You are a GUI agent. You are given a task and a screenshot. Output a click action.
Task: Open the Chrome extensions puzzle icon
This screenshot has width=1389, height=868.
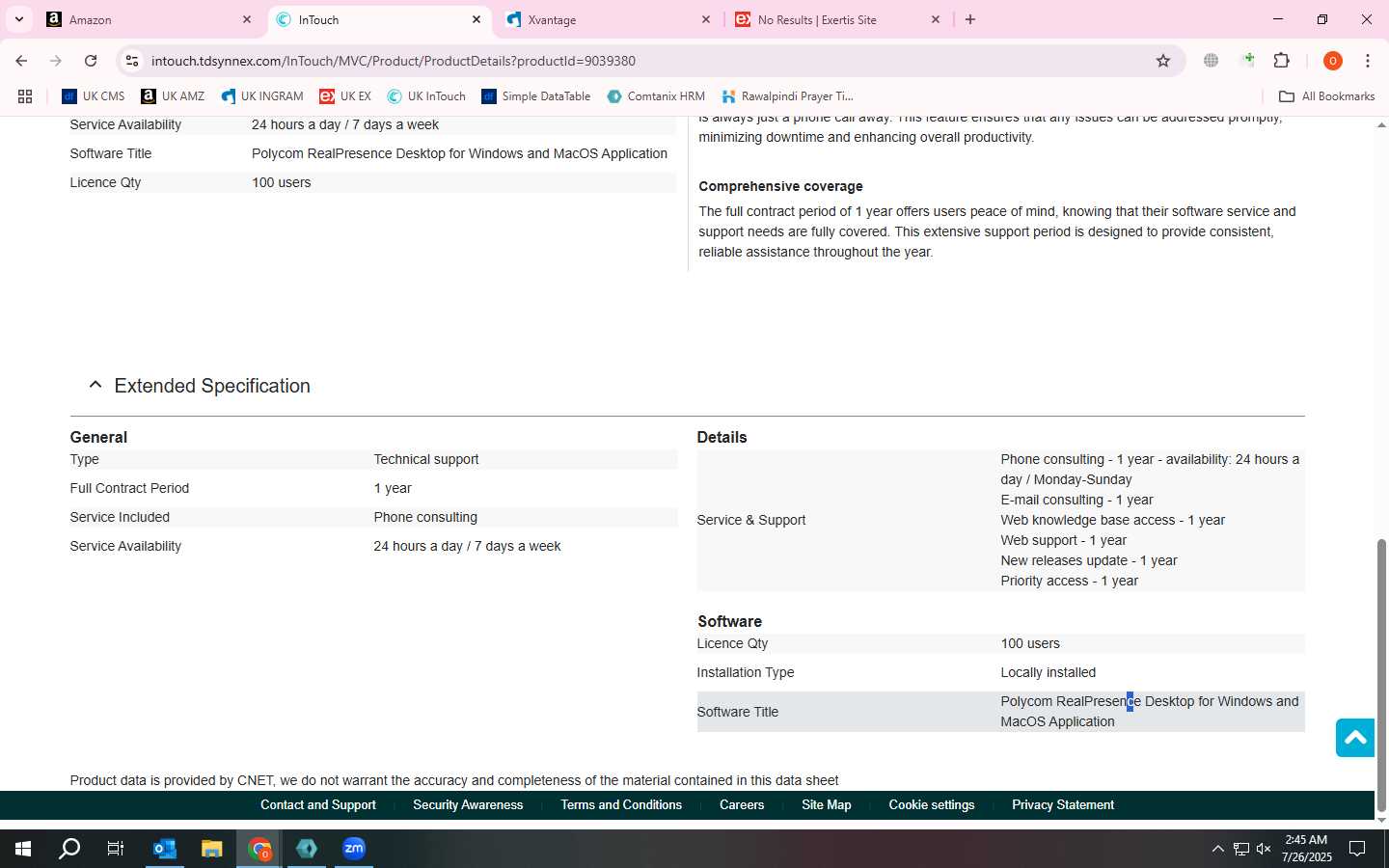pos(1282,61)
